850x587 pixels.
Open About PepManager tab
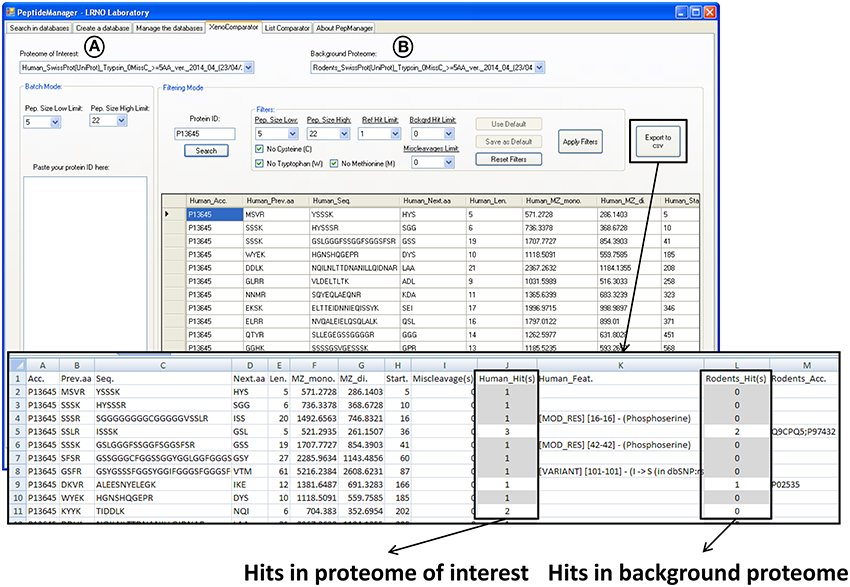click(x=344, y=28)
